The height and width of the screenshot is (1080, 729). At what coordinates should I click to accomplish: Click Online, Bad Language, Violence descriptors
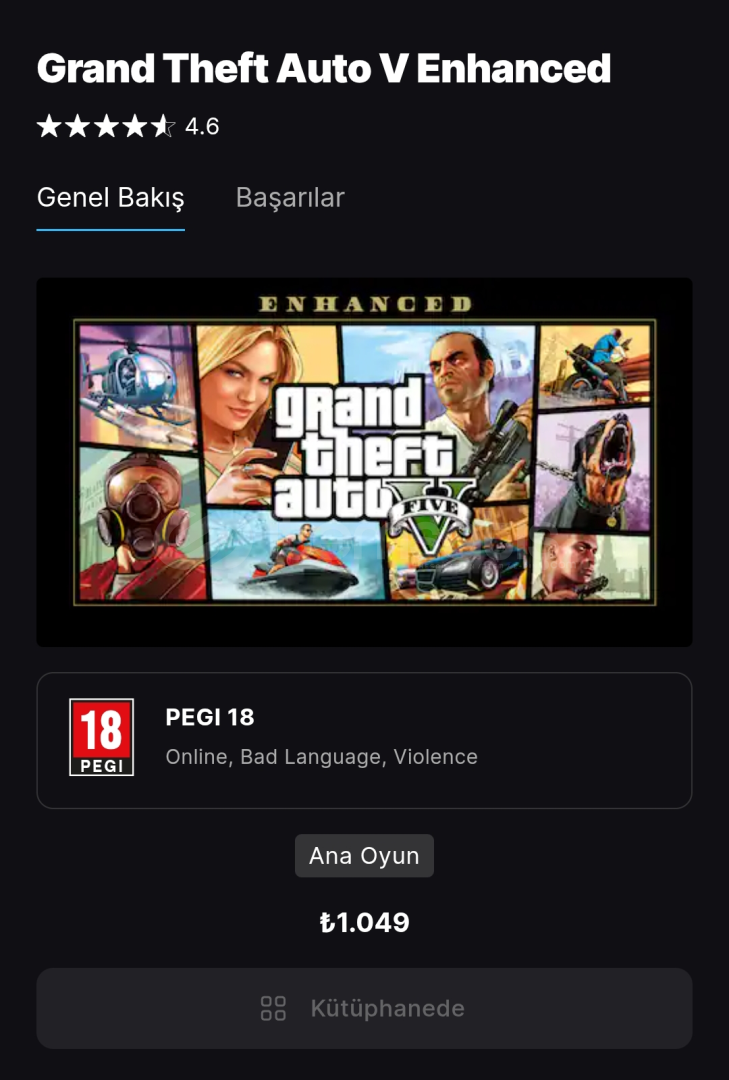tap(322, 756)
